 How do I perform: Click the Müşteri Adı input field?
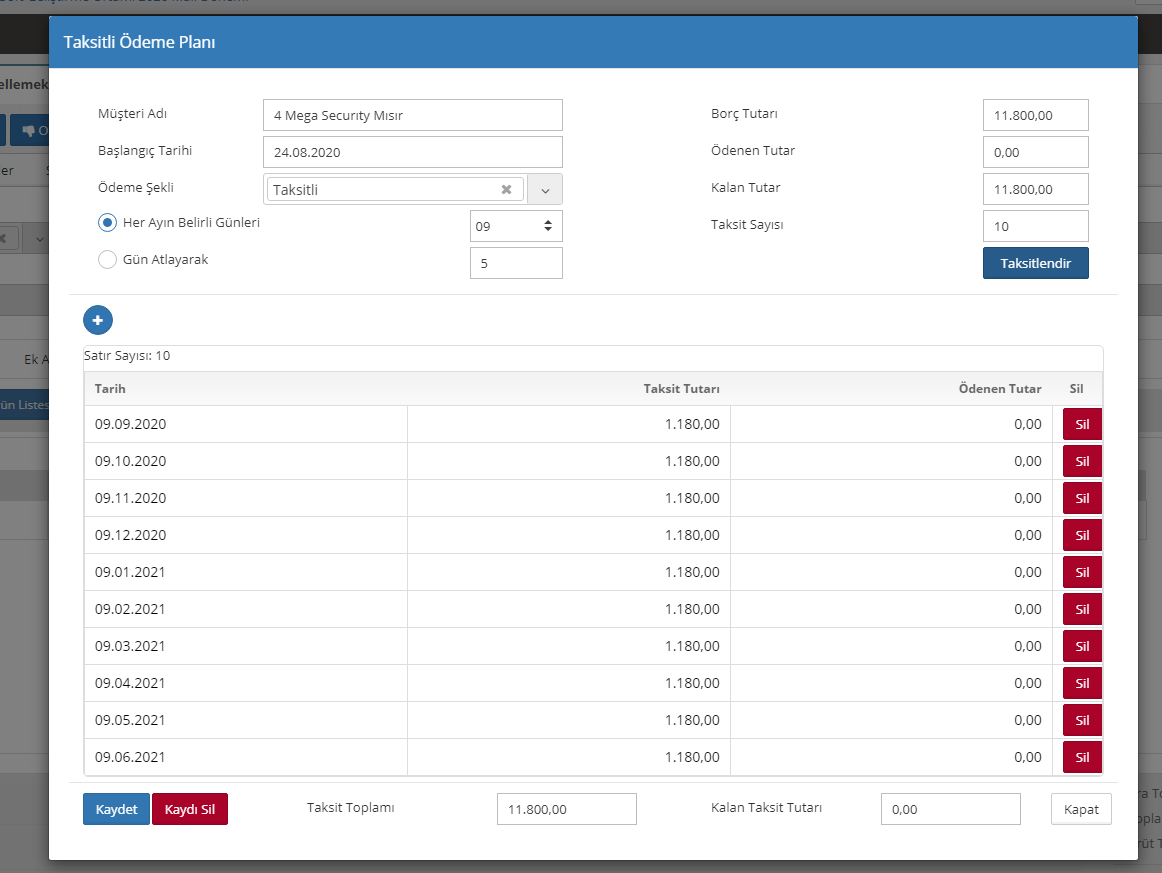coord(412,115)
